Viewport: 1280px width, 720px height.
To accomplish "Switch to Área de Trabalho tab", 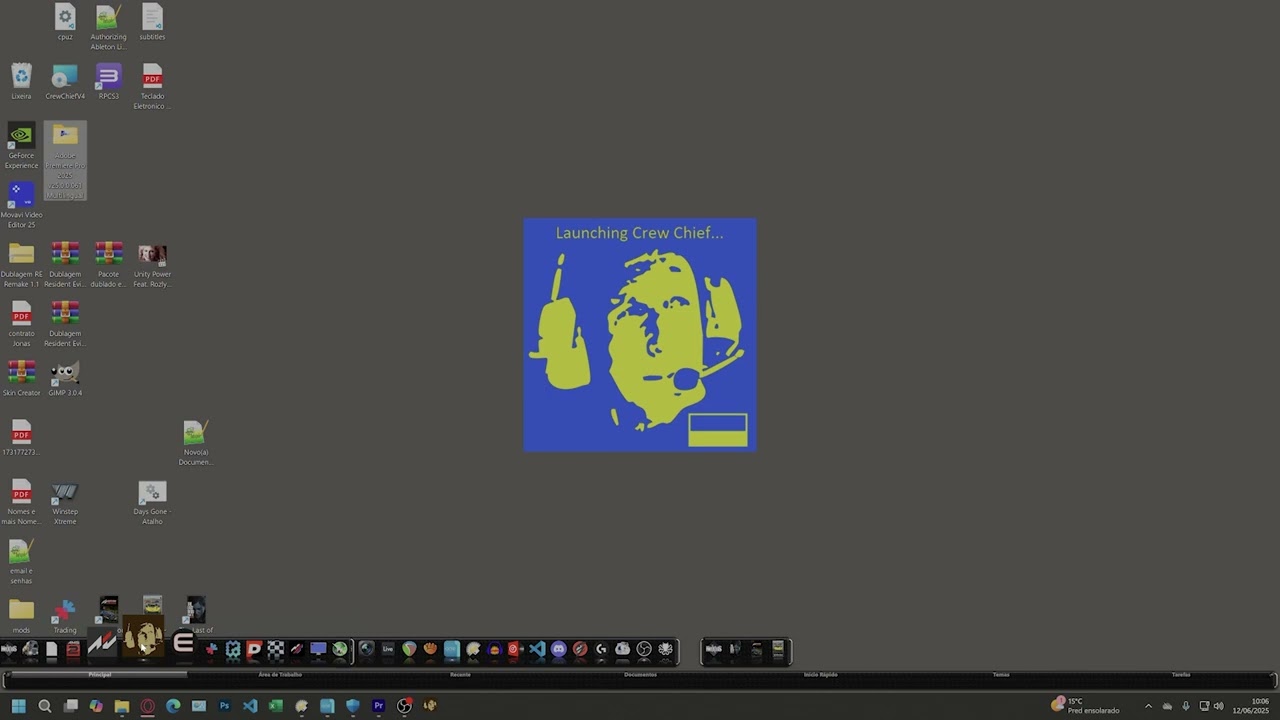I will coord(280,675).
